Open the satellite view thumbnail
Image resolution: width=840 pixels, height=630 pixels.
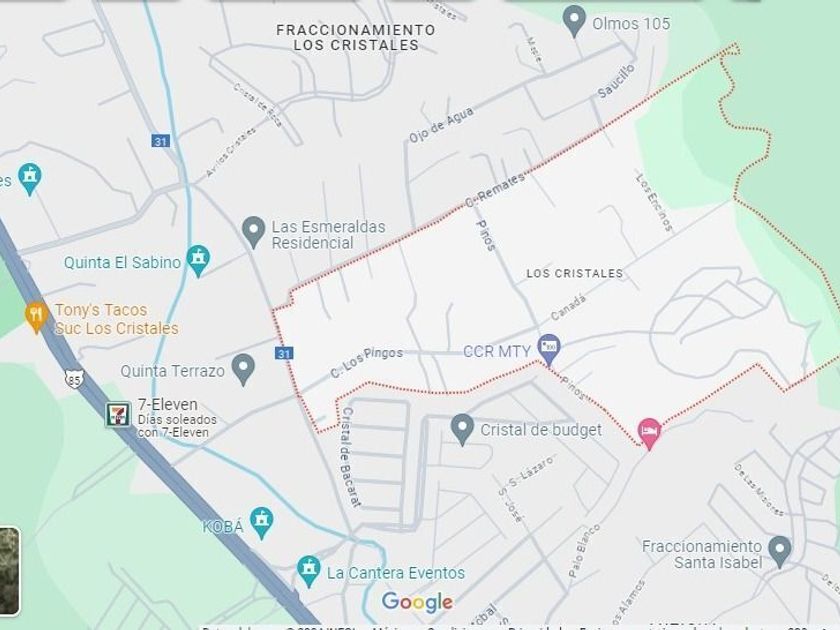[x=9, y=570]
